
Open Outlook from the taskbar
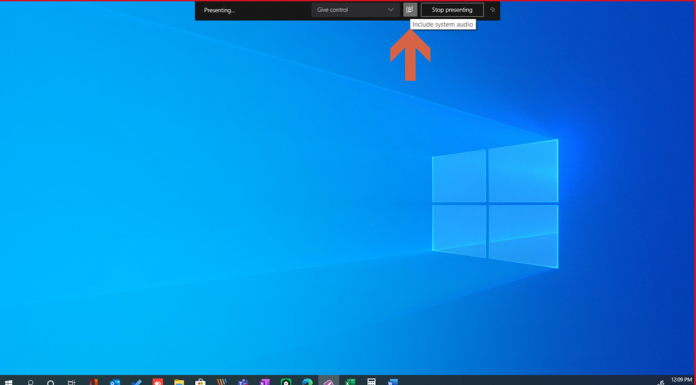click(115, 382)
